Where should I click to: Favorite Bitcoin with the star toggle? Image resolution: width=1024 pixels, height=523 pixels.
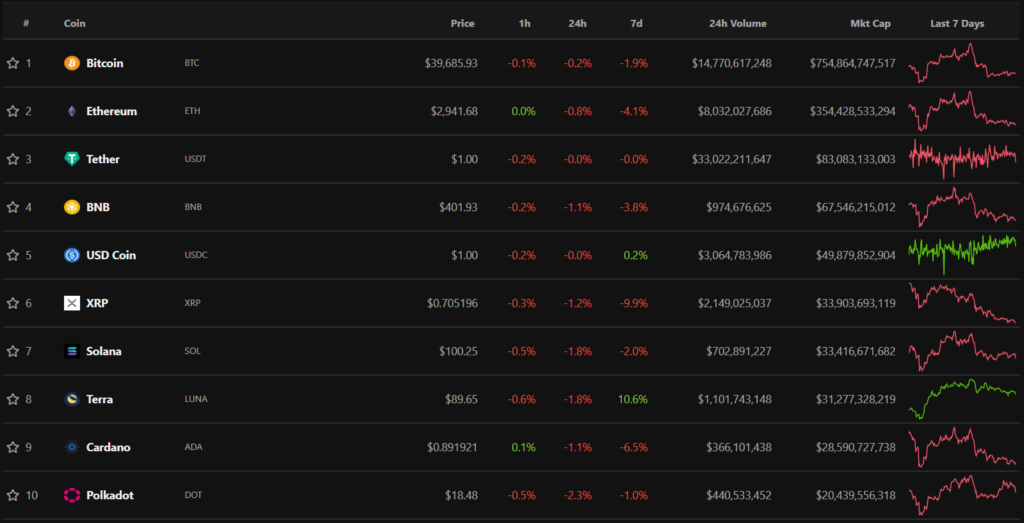coord(13,63)
